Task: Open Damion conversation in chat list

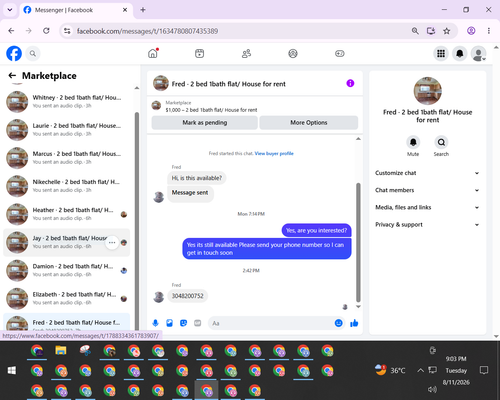Action: [x=67, y=270]
